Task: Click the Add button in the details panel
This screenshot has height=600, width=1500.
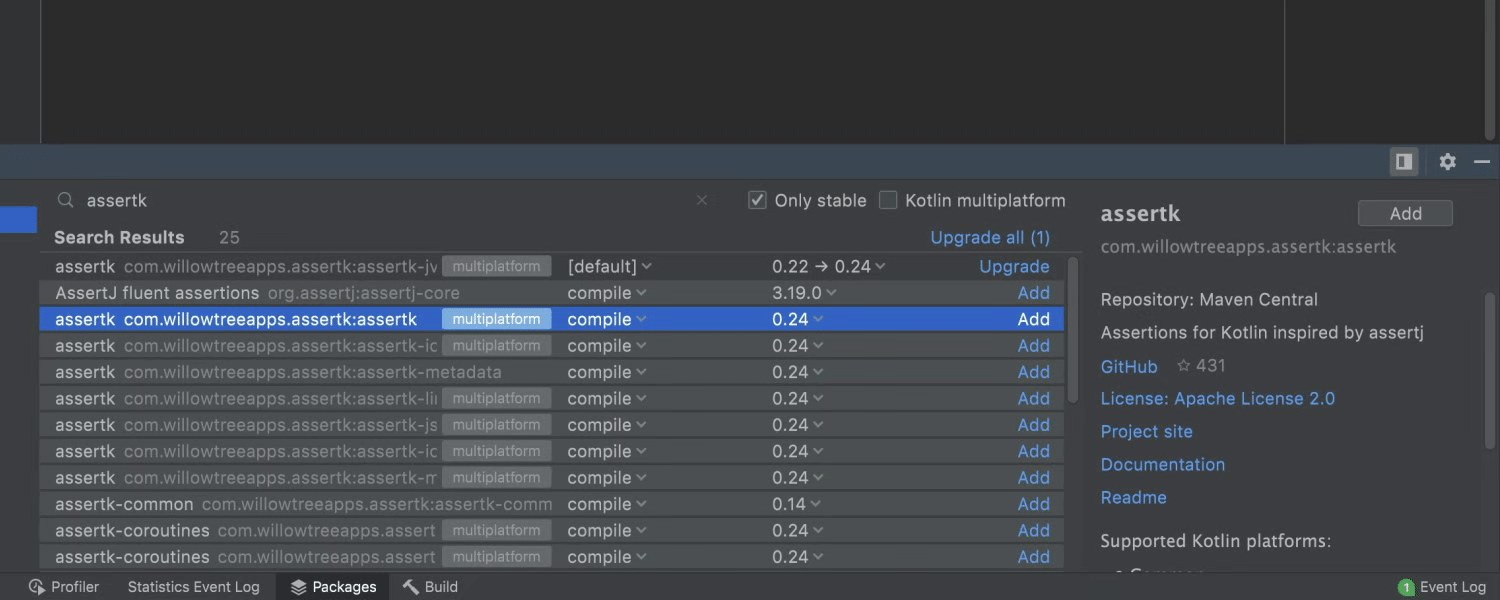Action: pos(1405,213)
